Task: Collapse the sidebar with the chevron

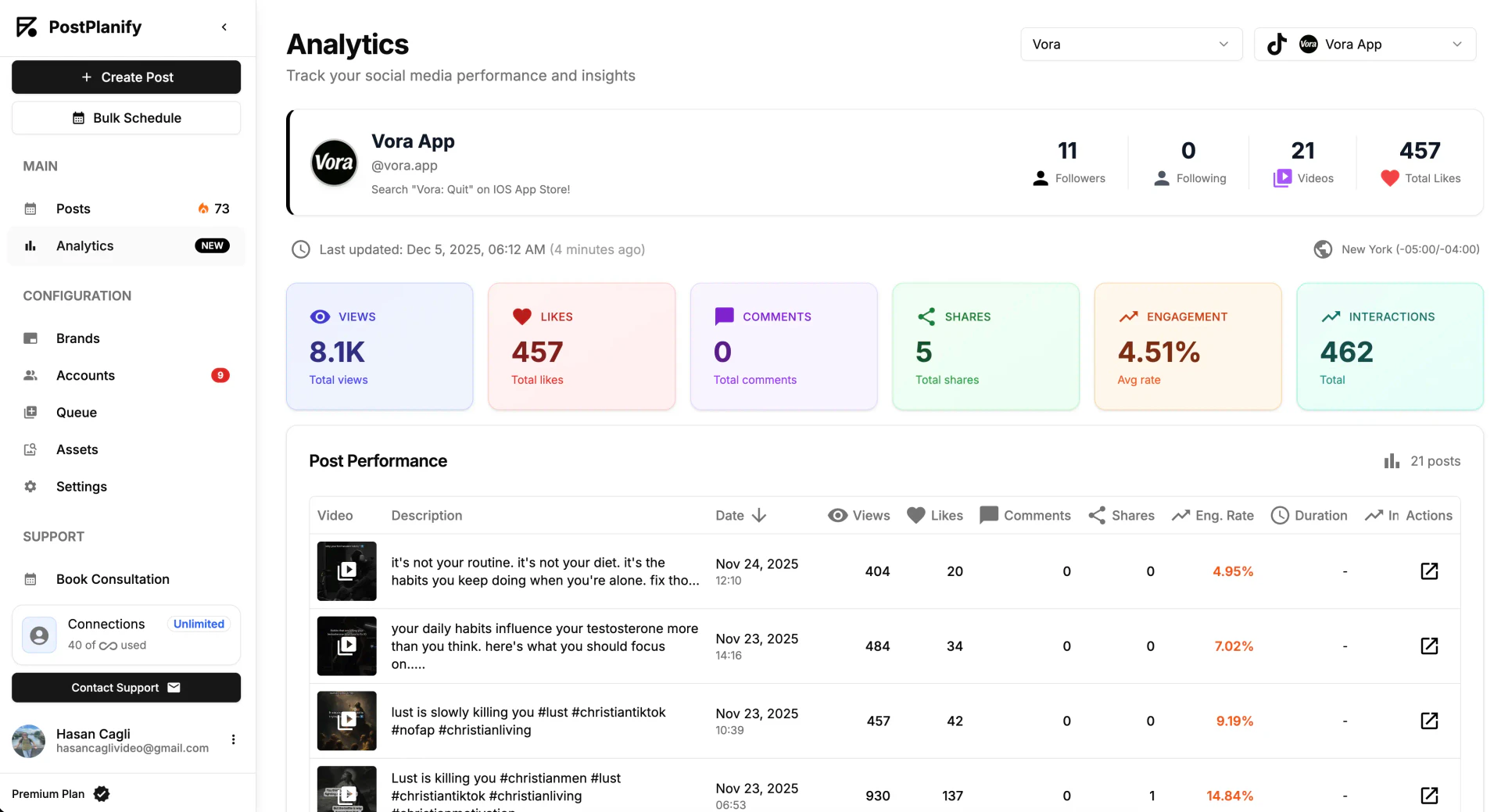Action: [x=224, y=27]
